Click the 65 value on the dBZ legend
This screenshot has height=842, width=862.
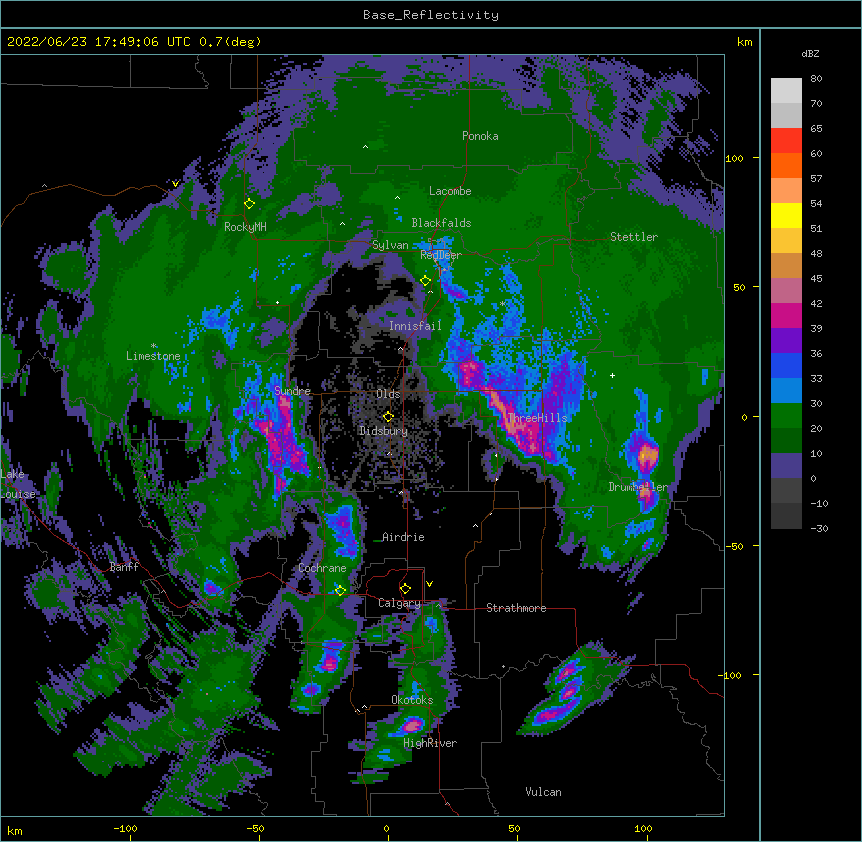tap(816, 128)
